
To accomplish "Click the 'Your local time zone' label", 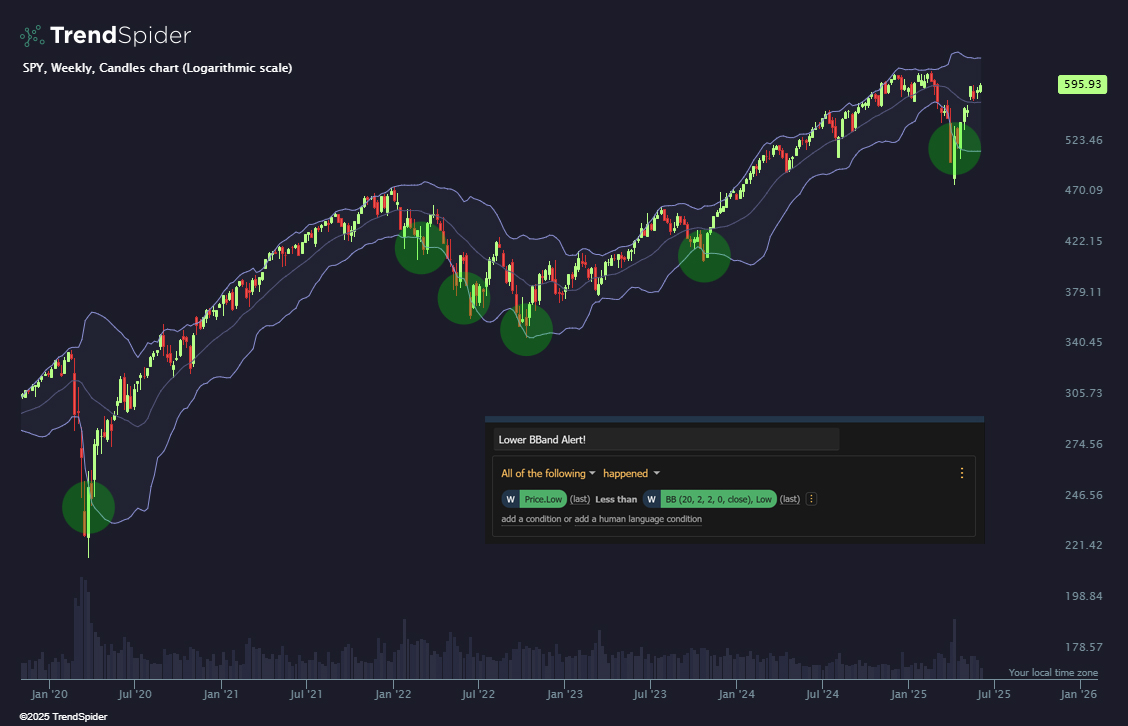I will pyautogui.click(x=1053, y=673).
